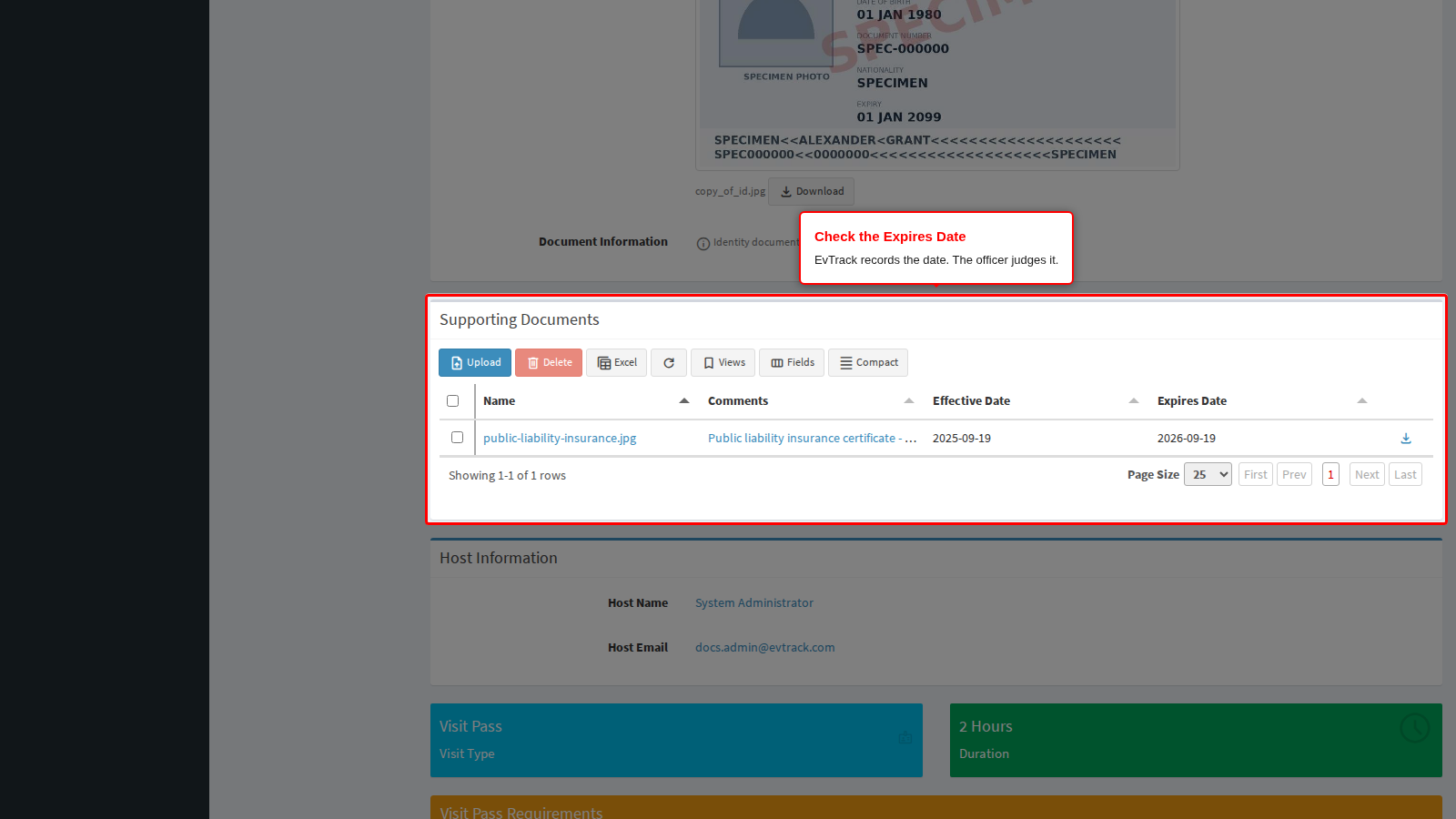Click the docs.admin@evtrack.com email link
Screen dimensions: 1456x819
[x=764, y=647]
